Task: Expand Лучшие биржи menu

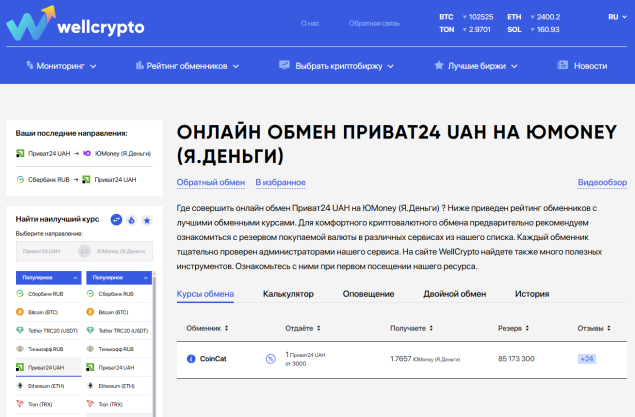Action: click(476, 66)
